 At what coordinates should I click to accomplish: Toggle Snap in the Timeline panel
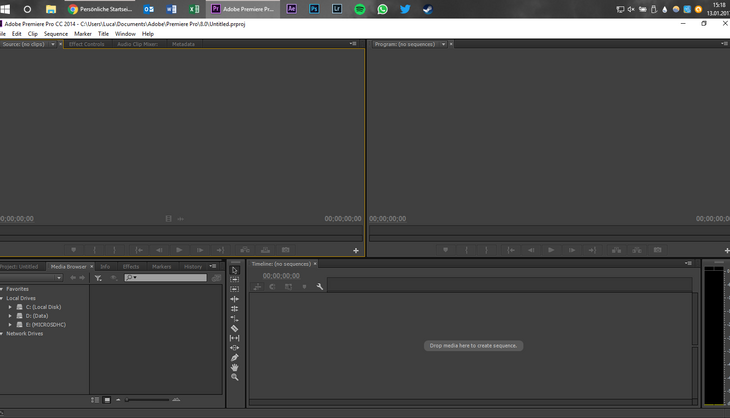coord(272,287)
